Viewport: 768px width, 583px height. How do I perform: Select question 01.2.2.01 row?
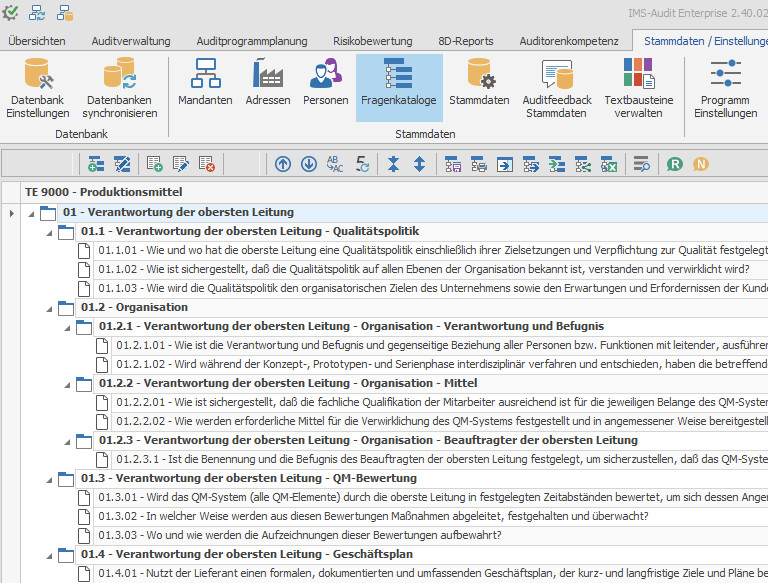click(440, 402)
